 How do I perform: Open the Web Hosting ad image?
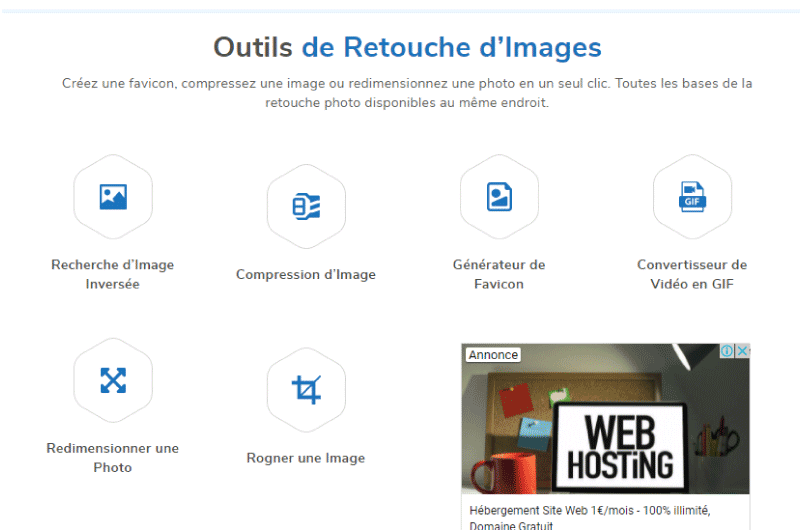click(x=606, y=419)
